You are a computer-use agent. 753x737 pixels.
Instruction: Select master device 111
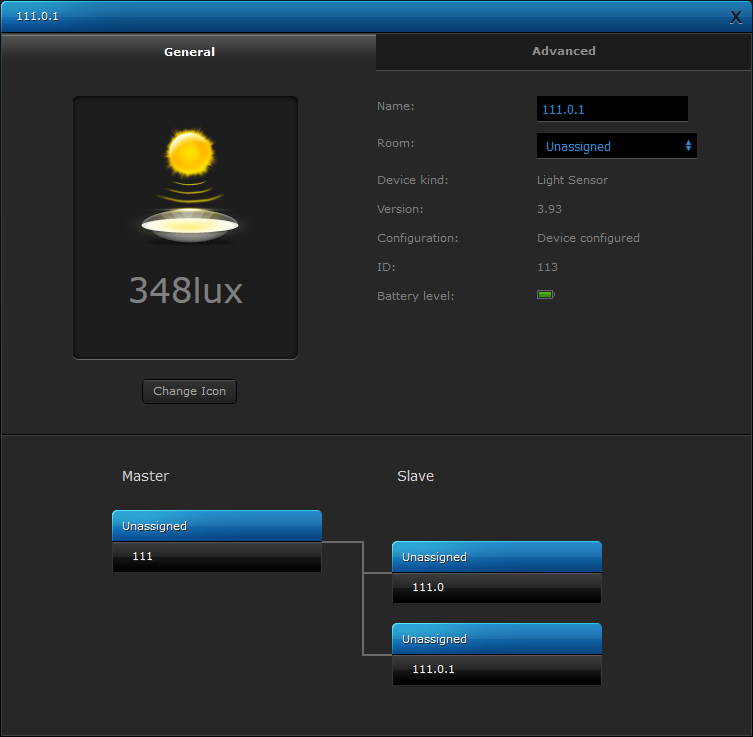217,556
